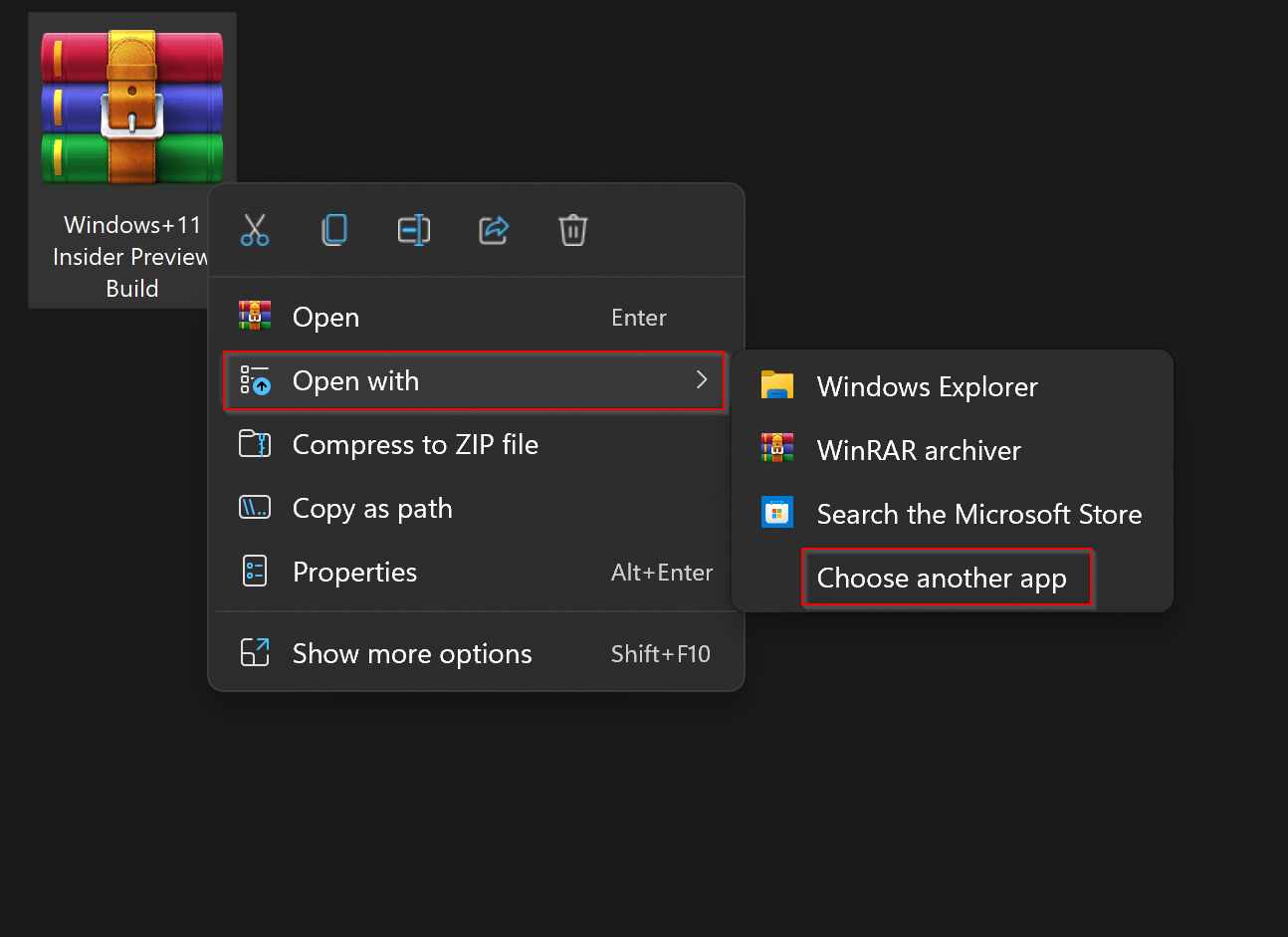Select Copy as path from the menu

371,508
